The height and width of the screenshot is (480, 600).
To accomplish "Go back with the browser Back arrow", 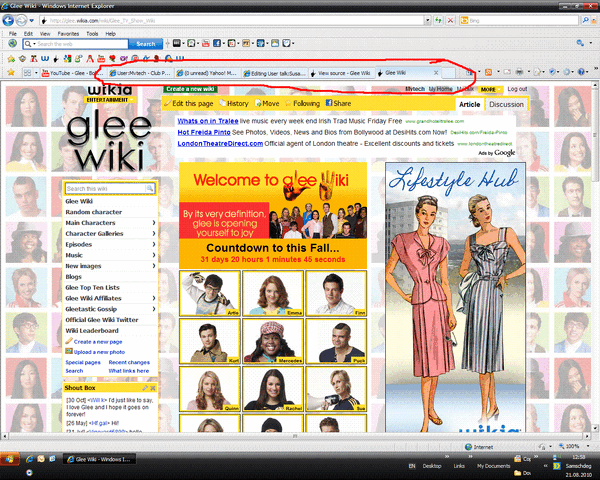I will [8, 20].
